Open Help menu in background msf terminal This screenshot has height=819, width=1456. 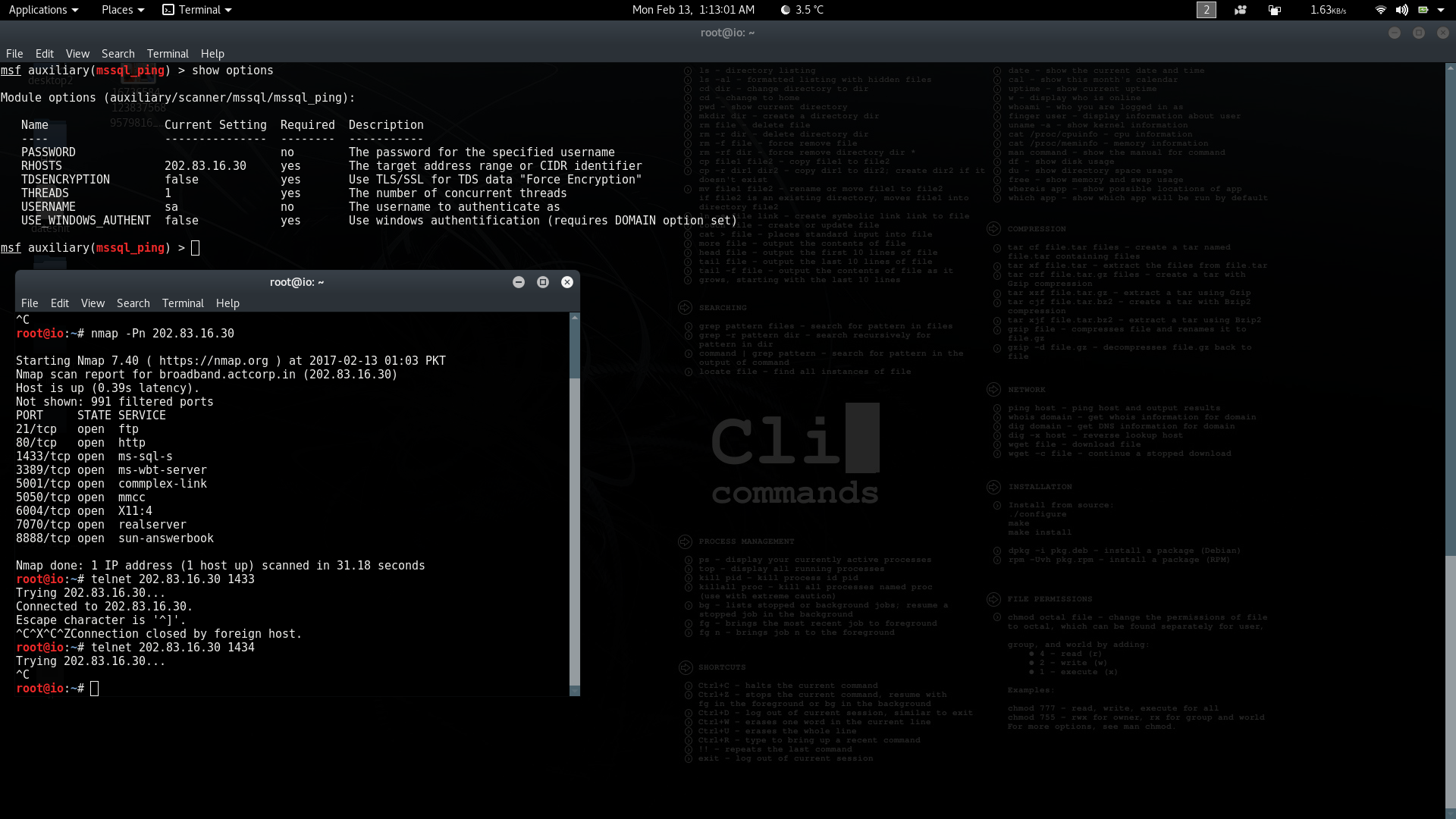click(x=212, y=54)
